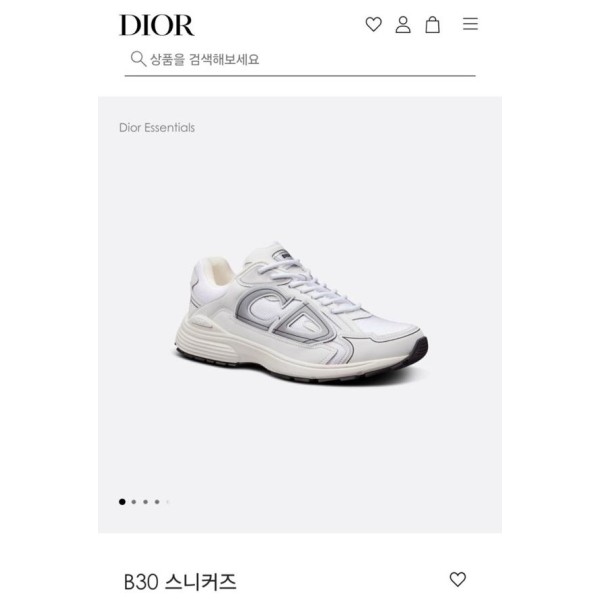Image resolution: width=600 pixels, height=600 pixels.
Task: Click the Dior Essentials label
Action: pos(157,127)
